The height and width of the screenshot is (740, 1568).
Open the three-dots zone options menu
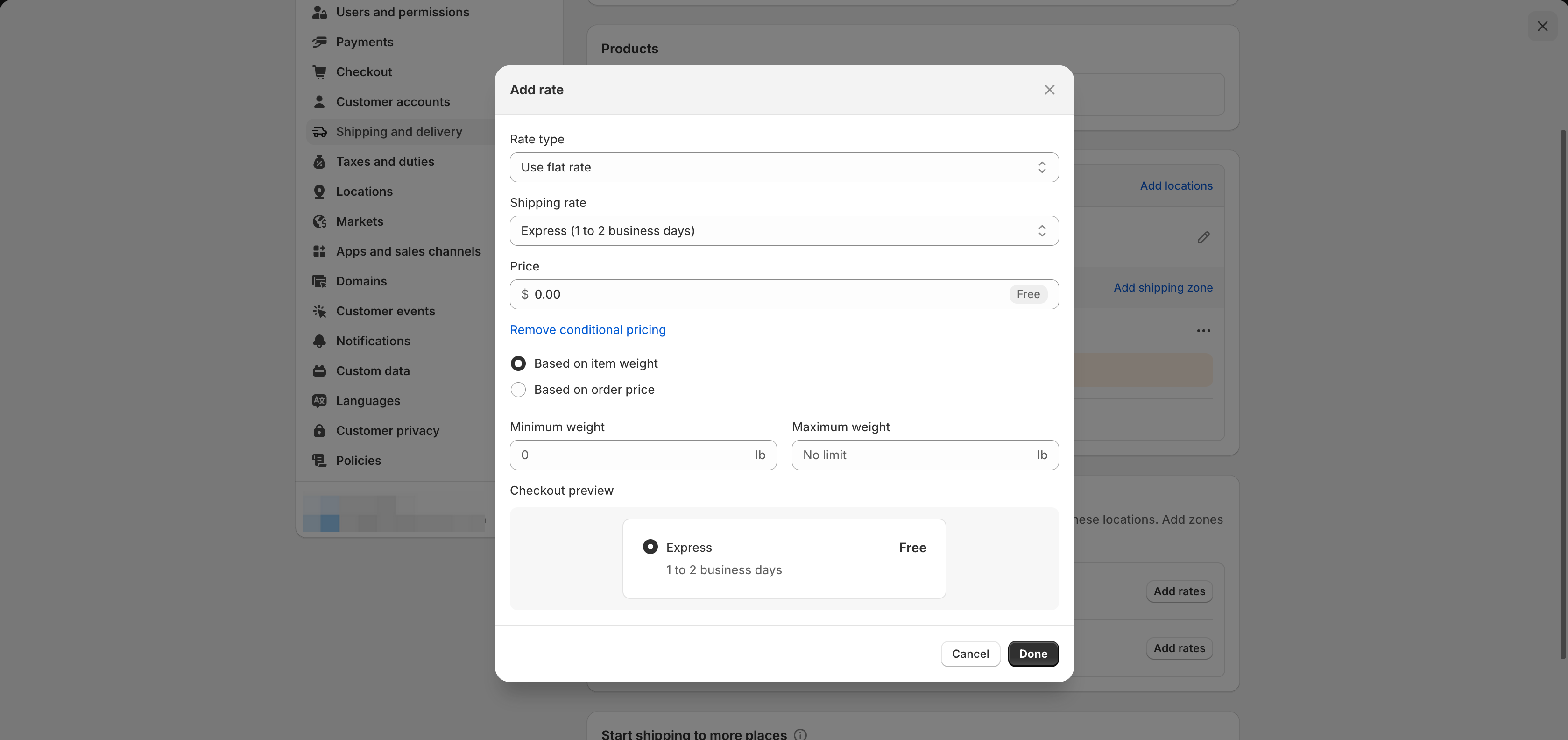(1203, 331)
